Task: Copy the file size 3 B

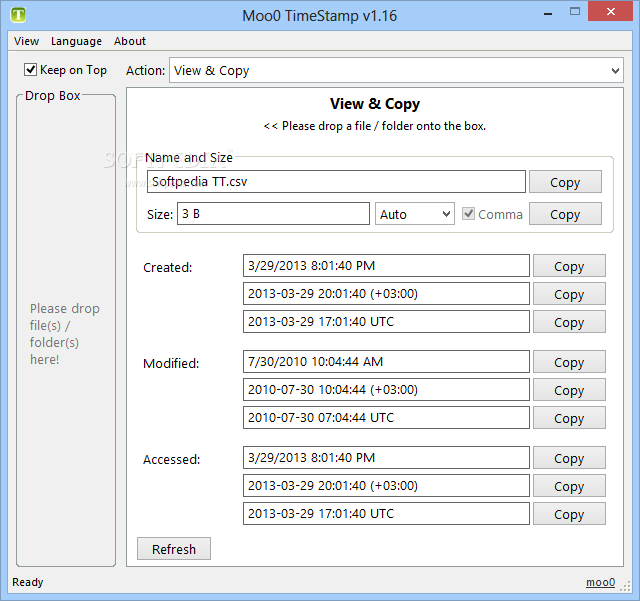Action: click(565, 214)
